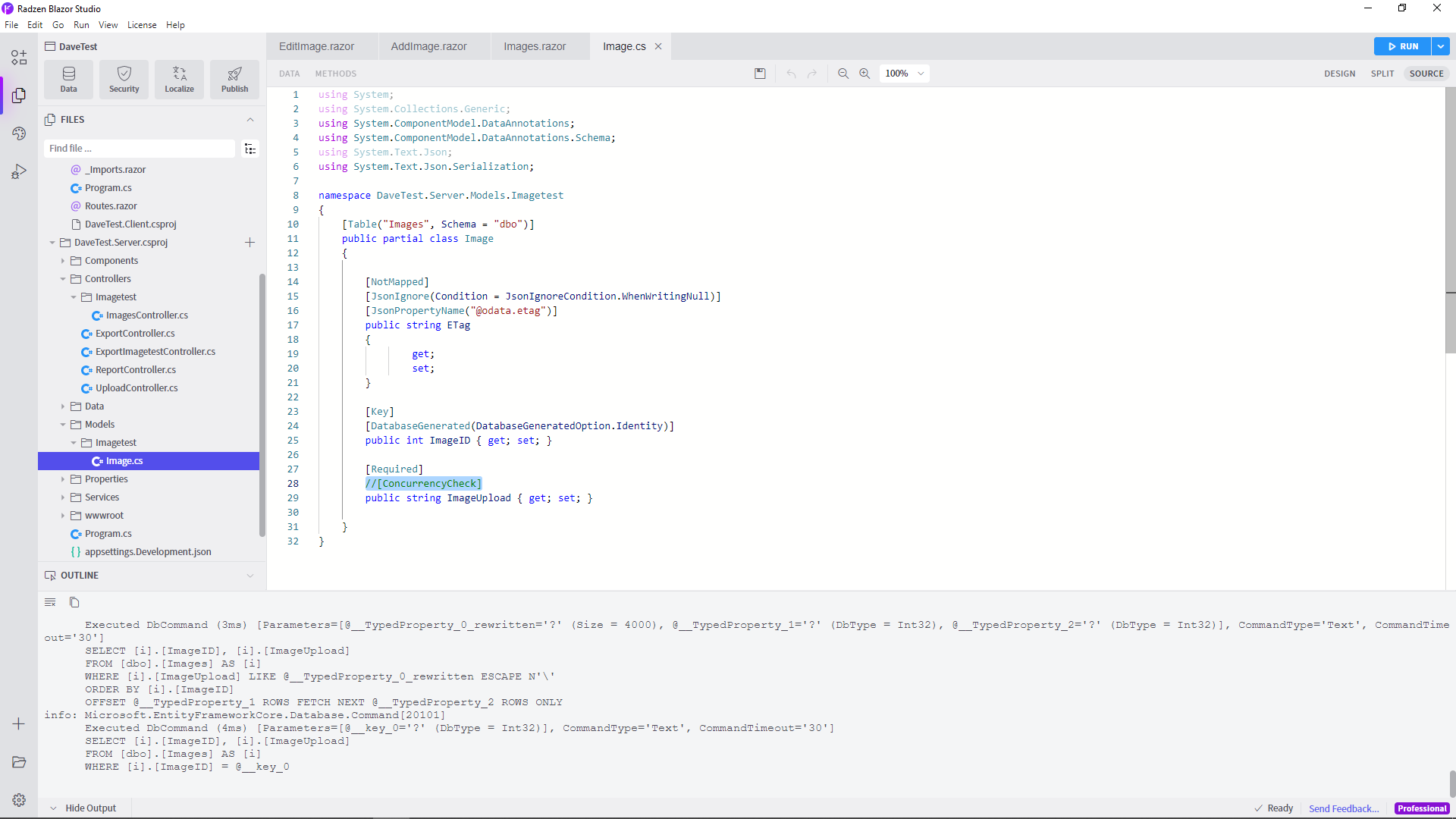Click Send Feedback in the status bar
1456x819 pixels.
pos(1344,808)
